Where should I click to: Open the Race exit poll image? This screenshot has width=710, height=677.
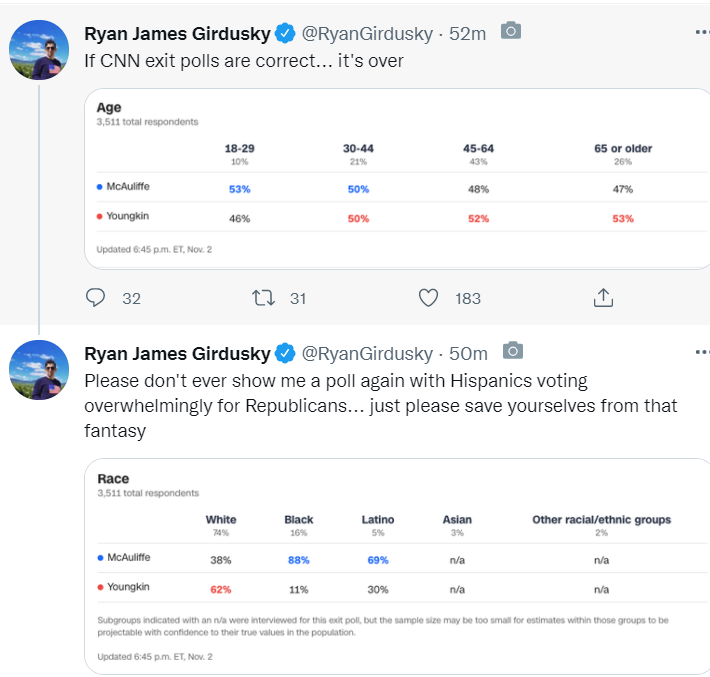coord(397,567)
